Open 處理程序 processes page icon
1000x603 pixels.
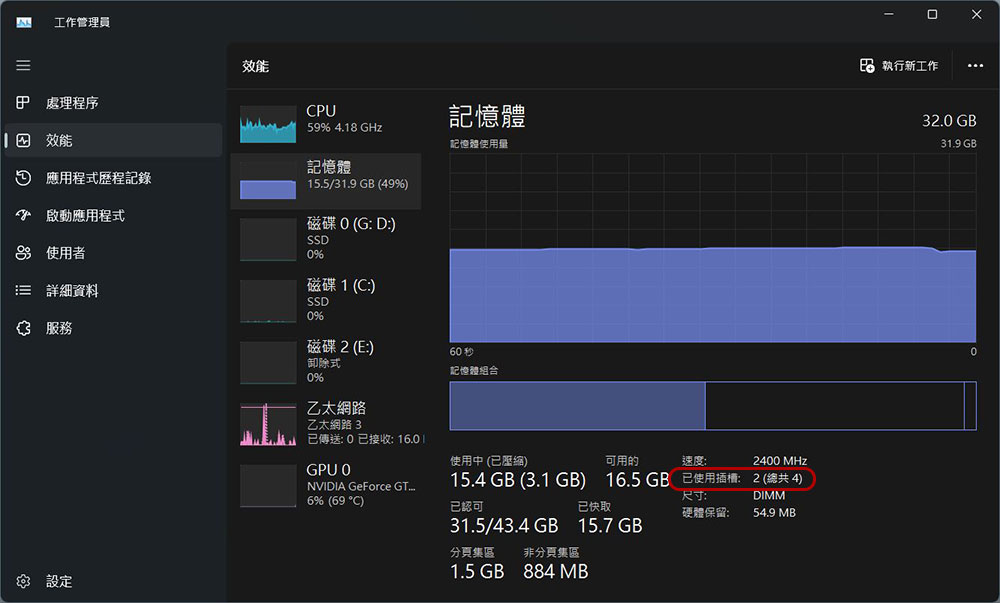coord(23,103)
